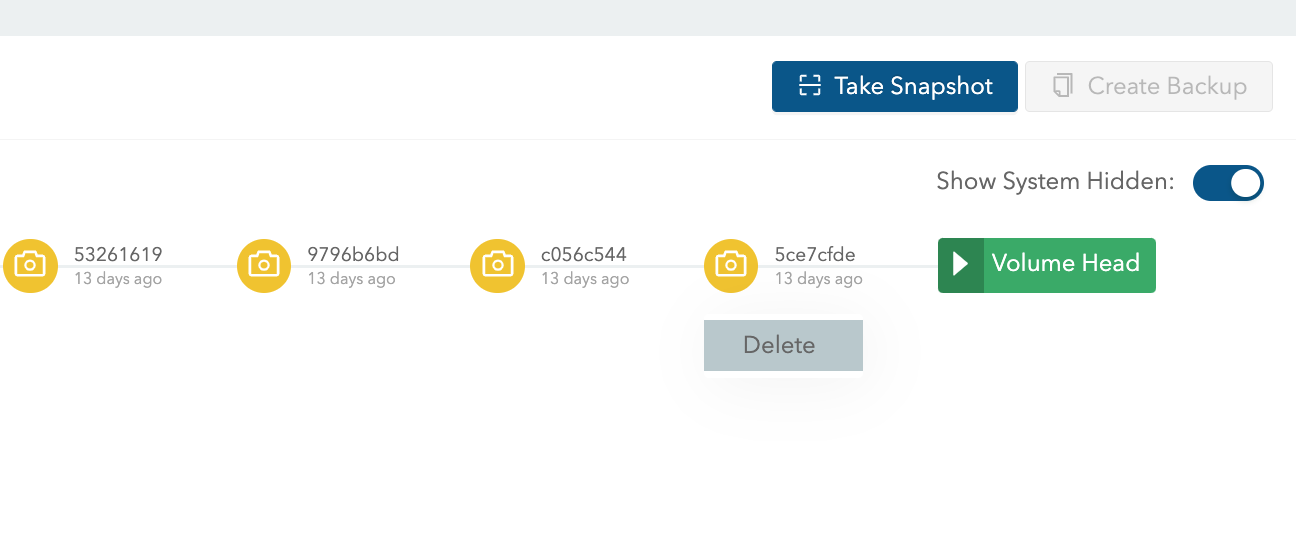
Task: Click the copy icon in Create Backup
Action: coord(1063,86)
